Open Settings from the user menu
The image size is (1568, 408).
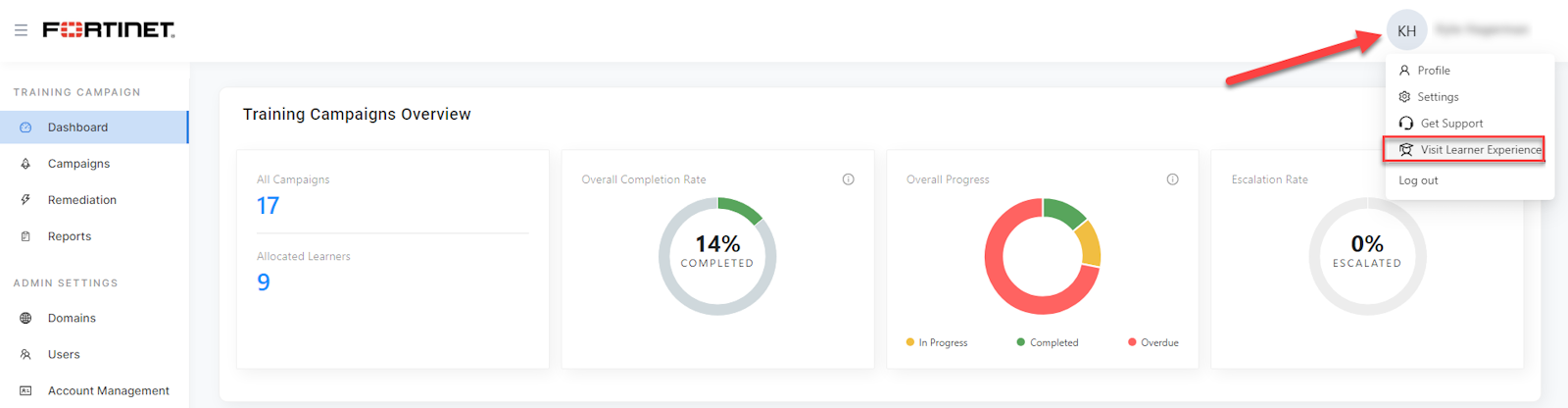pyautogui.click(x=1438, y=97)
